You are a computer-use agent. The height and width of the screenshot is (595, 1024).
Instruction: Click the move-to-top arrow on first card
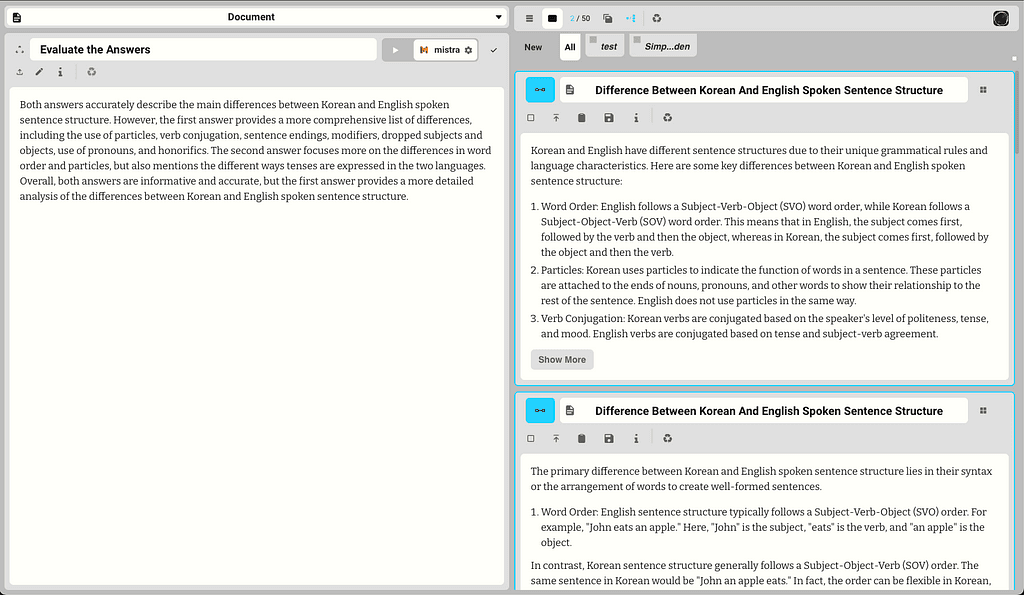point(556,118)
